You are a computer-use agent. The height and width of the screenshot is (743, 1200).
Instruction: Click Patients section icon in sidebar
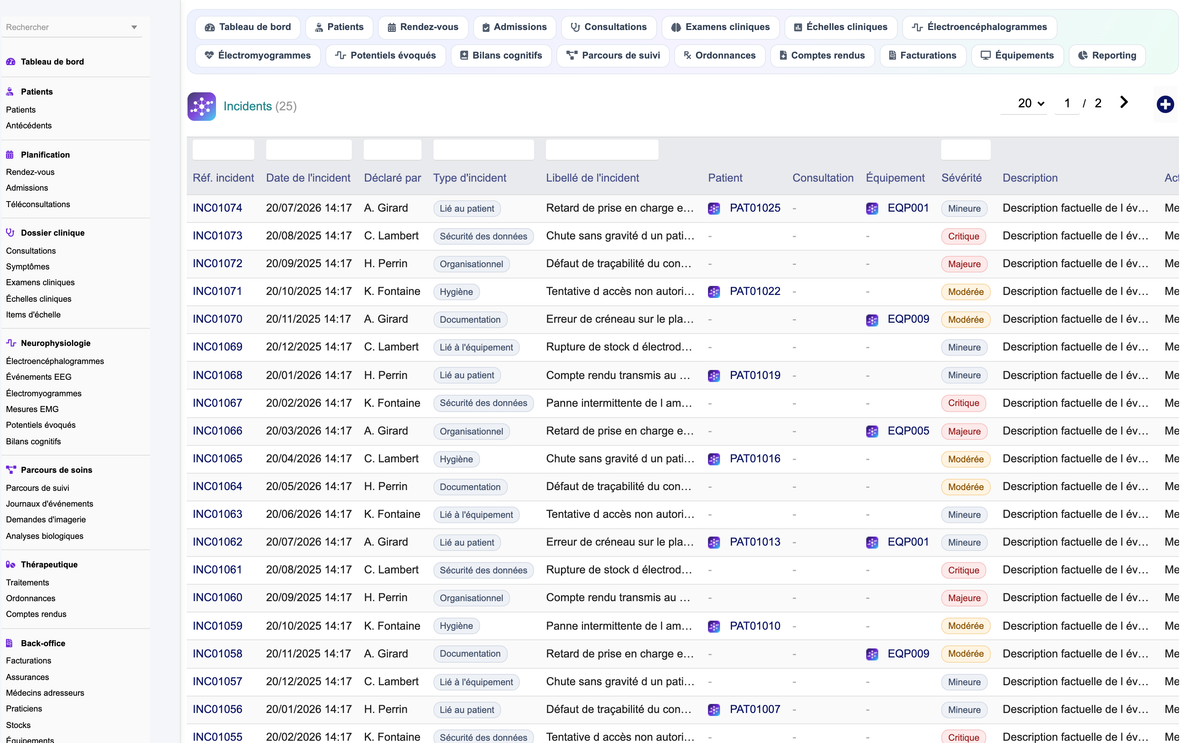[x=11, y=92]
